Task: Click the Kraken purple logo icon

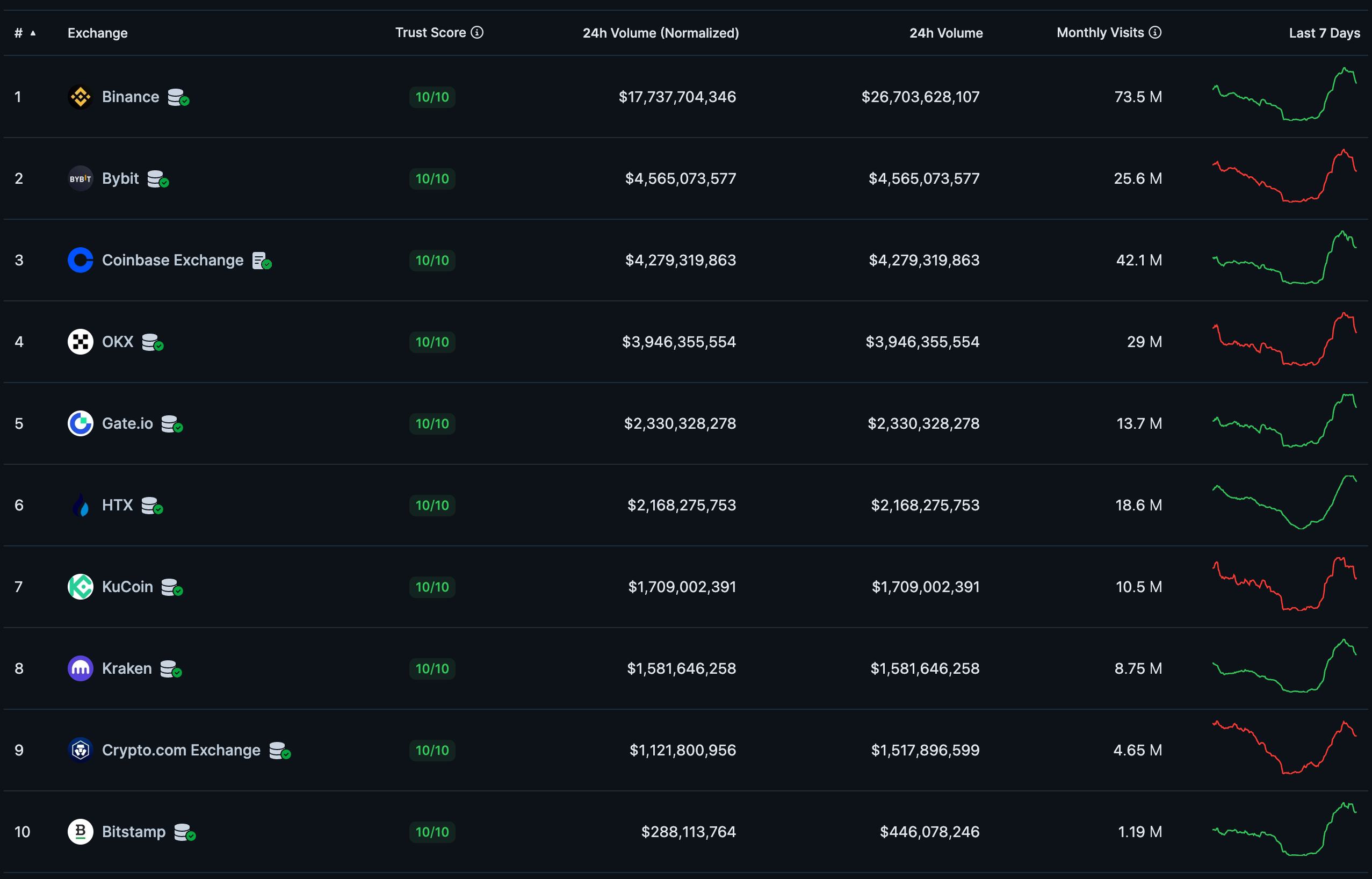Action: pos(80,668)
